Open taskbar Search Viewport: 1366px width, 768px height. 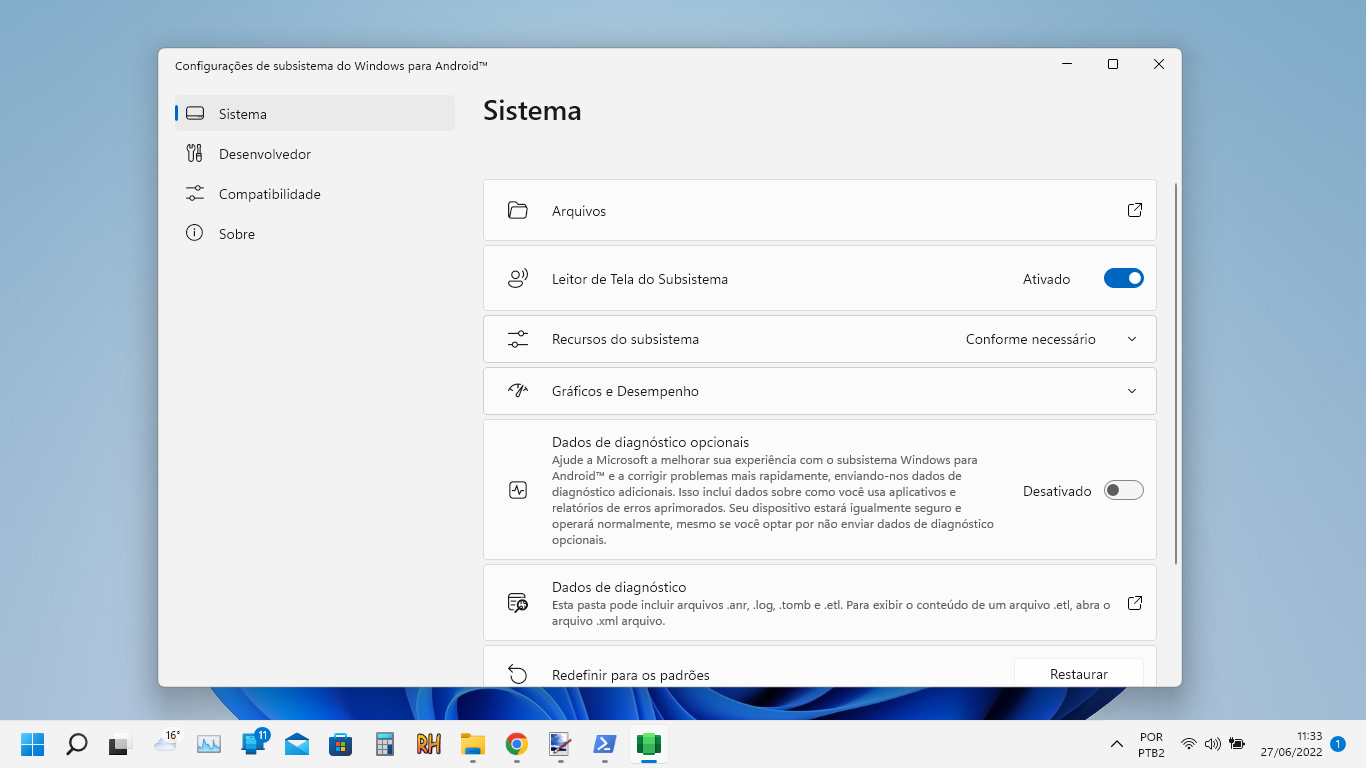pyautogui.click(x=77, y=744)
